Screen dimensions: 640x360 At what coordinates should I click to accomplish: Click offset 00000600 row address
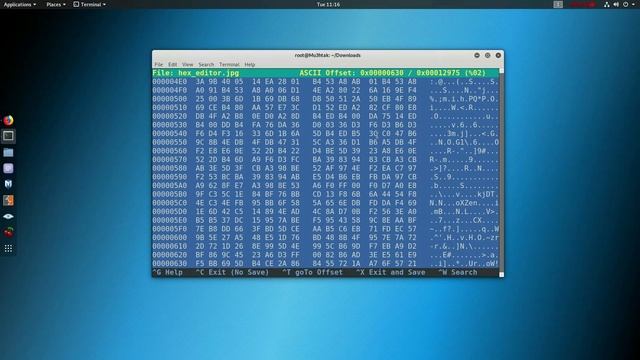point(170,238)
